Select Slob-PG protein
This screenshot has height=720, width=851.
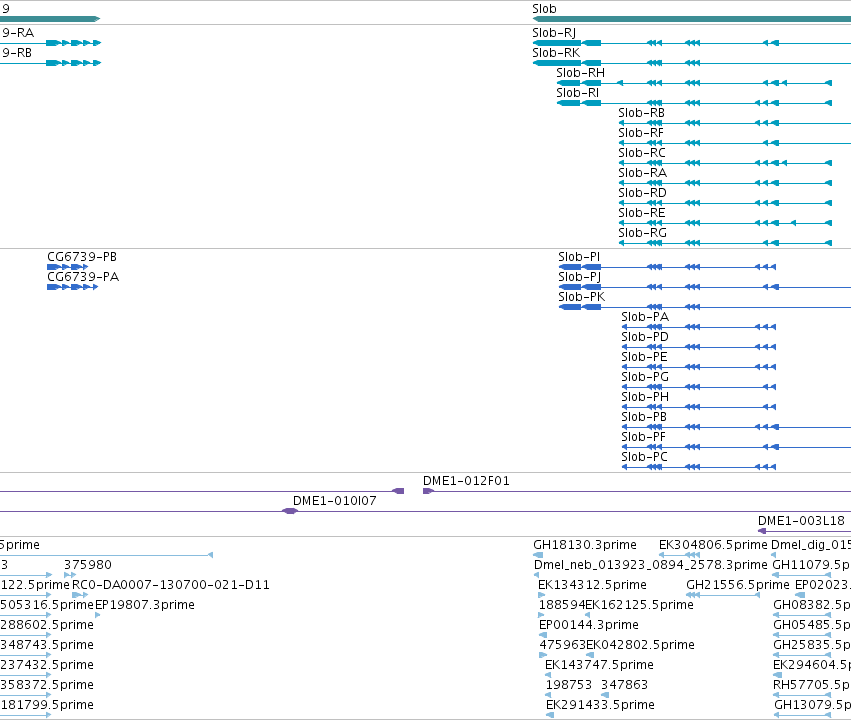[645, 377]
